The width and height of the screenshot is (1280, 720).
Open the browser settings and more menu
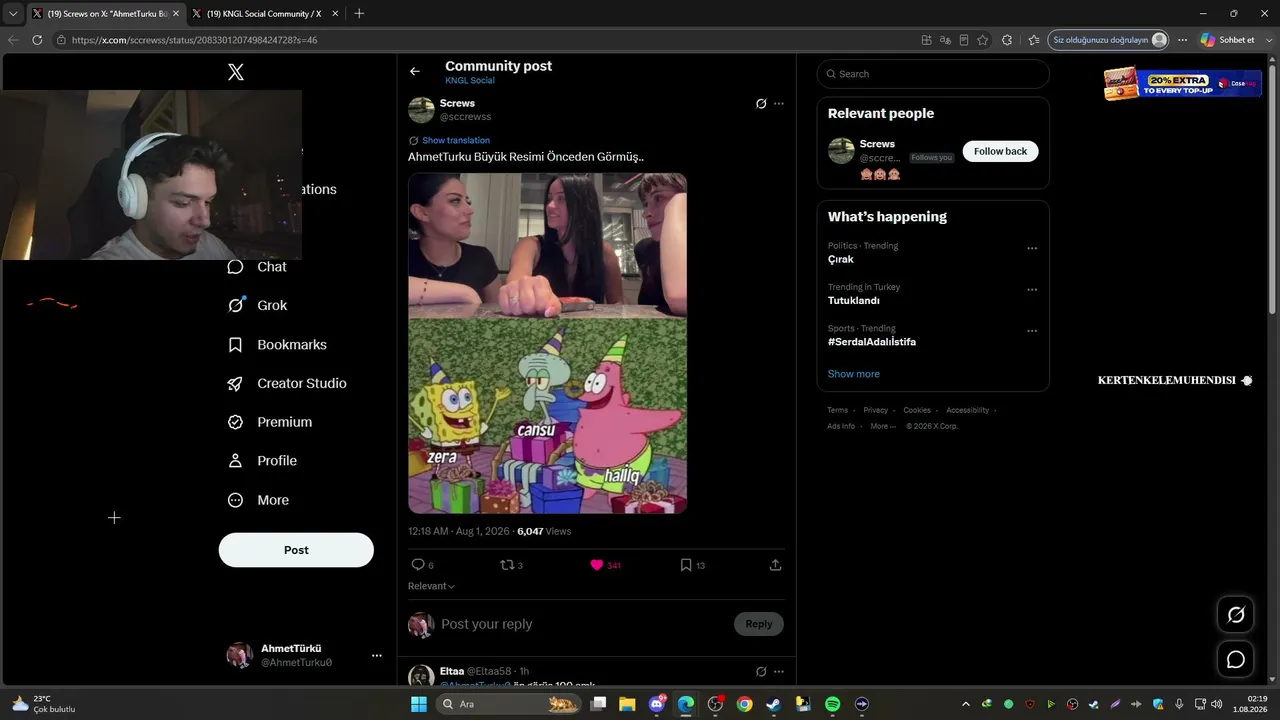point(1183,40)
